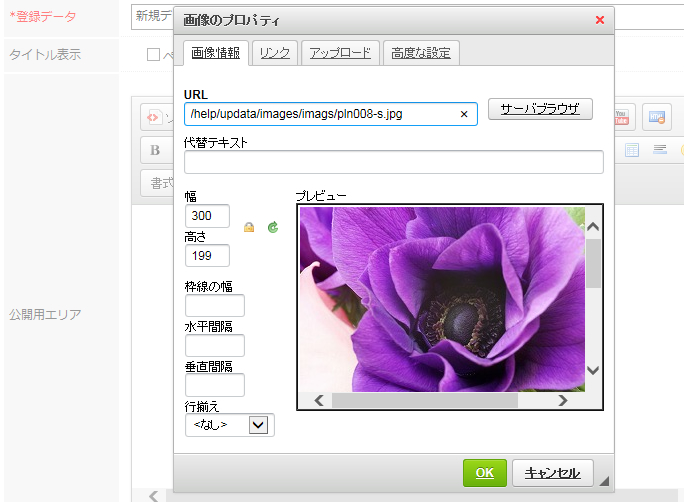Open the 行揃え alignment dropdown
The width and height of the screenshot is (684, 502).
click(258, 425)
